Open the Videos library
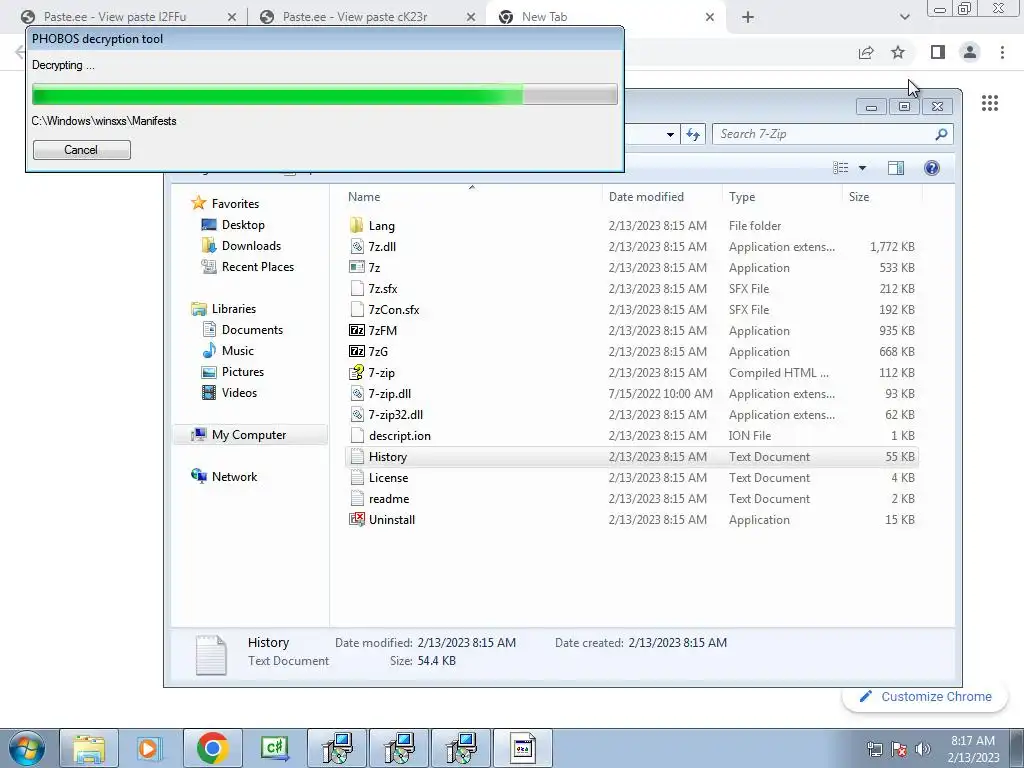 coord(239,392)
